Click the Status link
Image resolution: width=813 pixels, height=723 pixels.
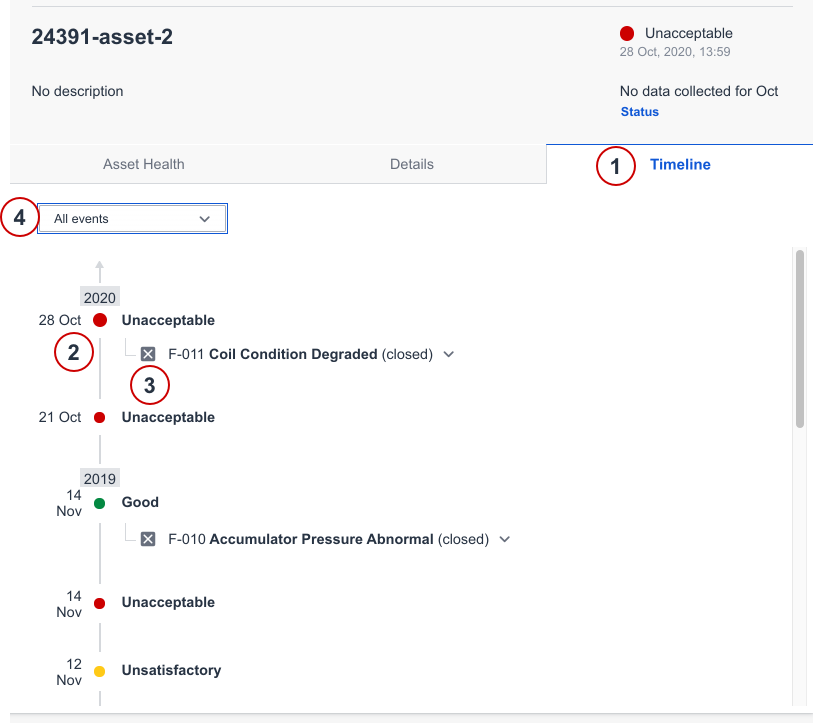(x=639, y=112)
